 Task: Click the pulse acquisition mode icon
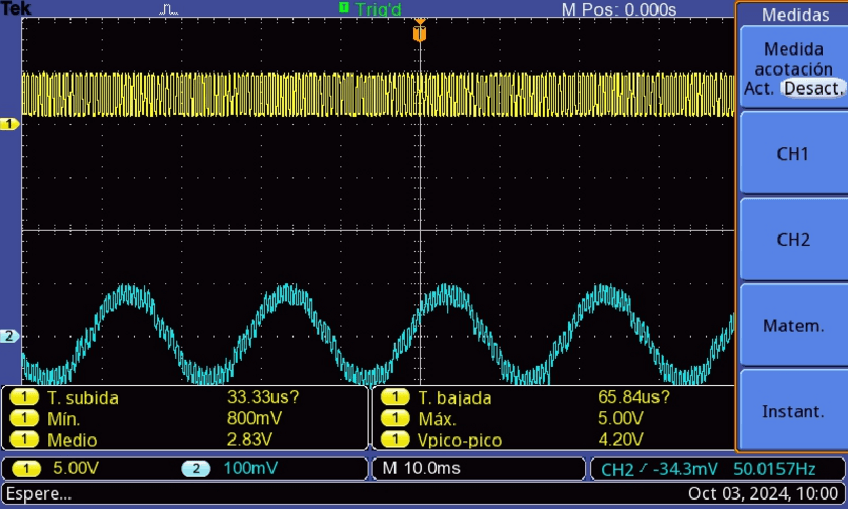[x=169, y=10]
